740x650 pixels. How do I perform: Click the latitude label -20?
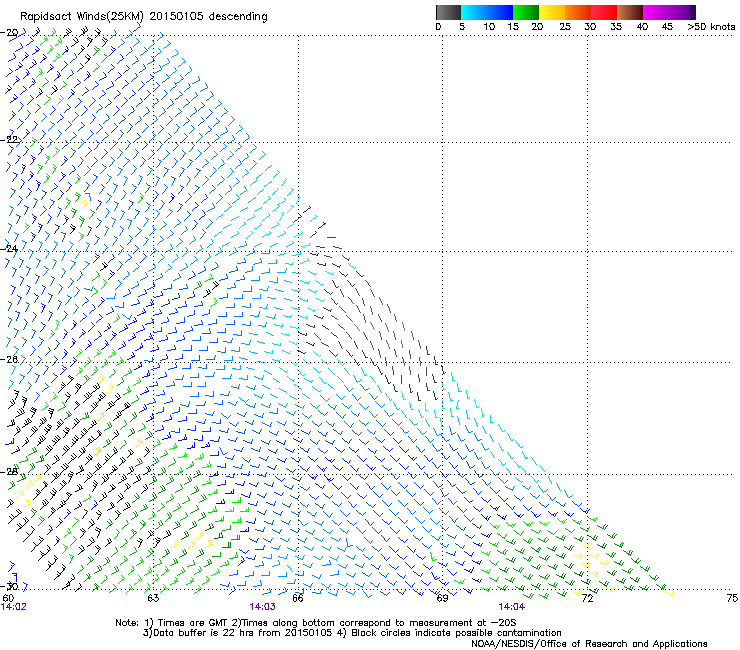pyautogui.click(x=10, y=33)
